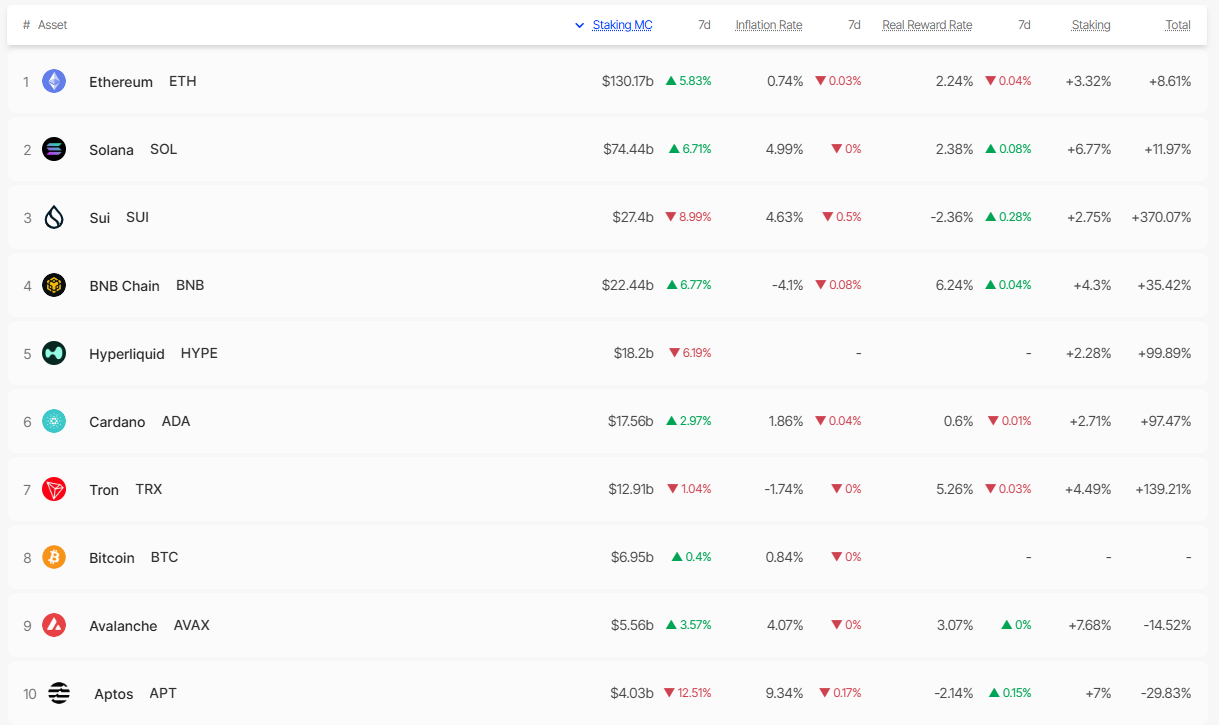Click Ethereum's +8.61% total value
1219x725 pixels.
tap(1170, 81)
